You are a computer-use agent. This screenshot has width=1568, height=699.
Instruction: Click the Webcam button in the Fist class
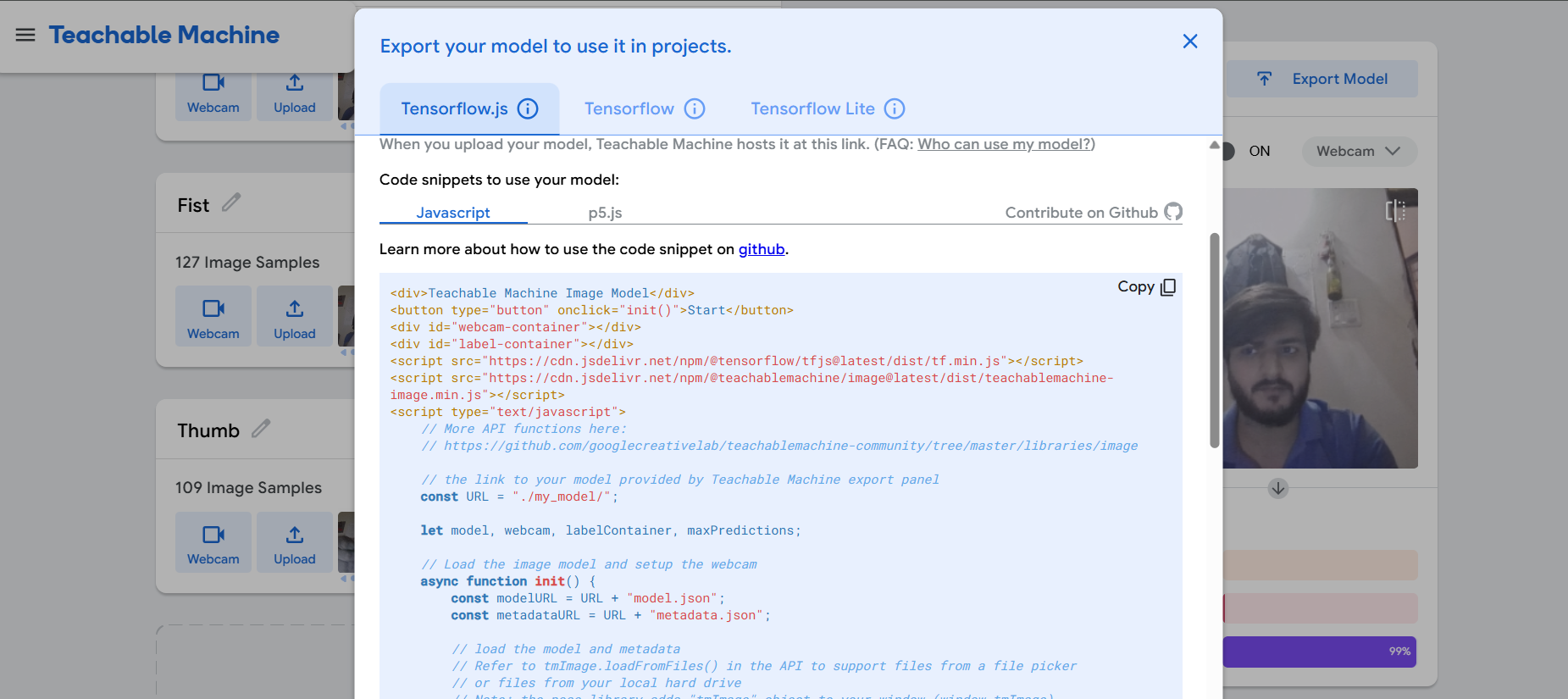tap(213, 316)
